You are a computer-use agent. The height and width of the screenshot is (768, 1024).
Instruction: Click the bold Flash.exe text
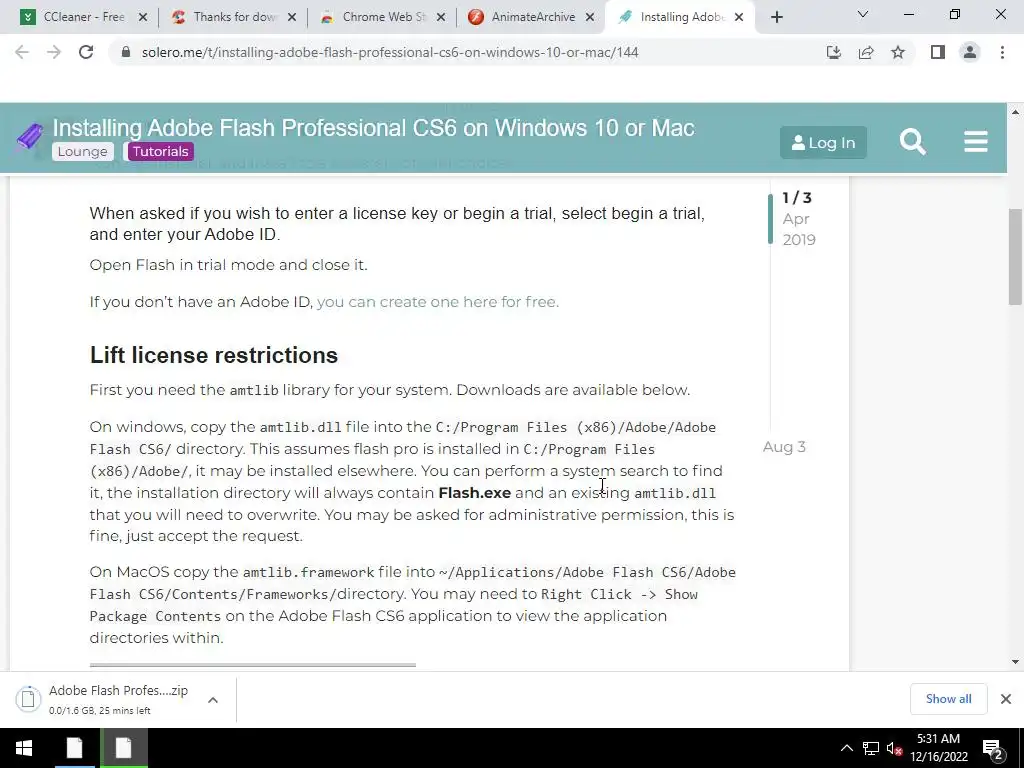click(475, 492)
